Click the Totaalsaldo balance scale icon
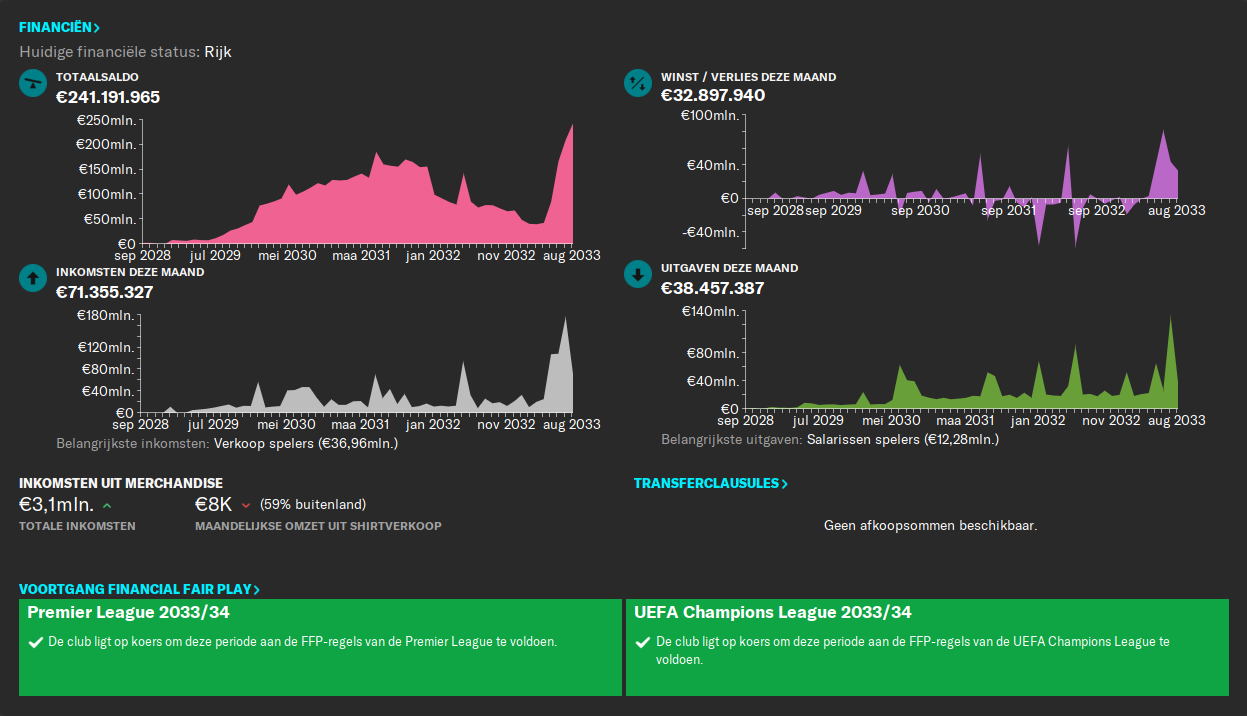 pyautogui.click(x=33, y=83)
